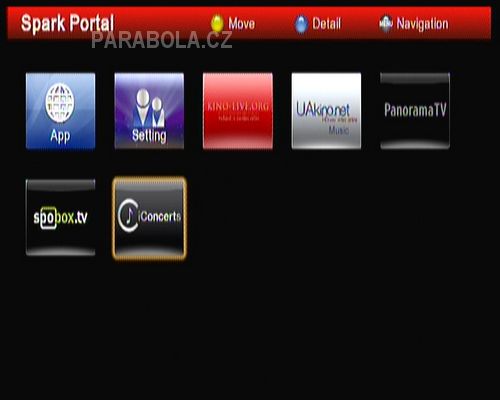
Task: Click the Detail label in header
Action: (x=327, y=24)
